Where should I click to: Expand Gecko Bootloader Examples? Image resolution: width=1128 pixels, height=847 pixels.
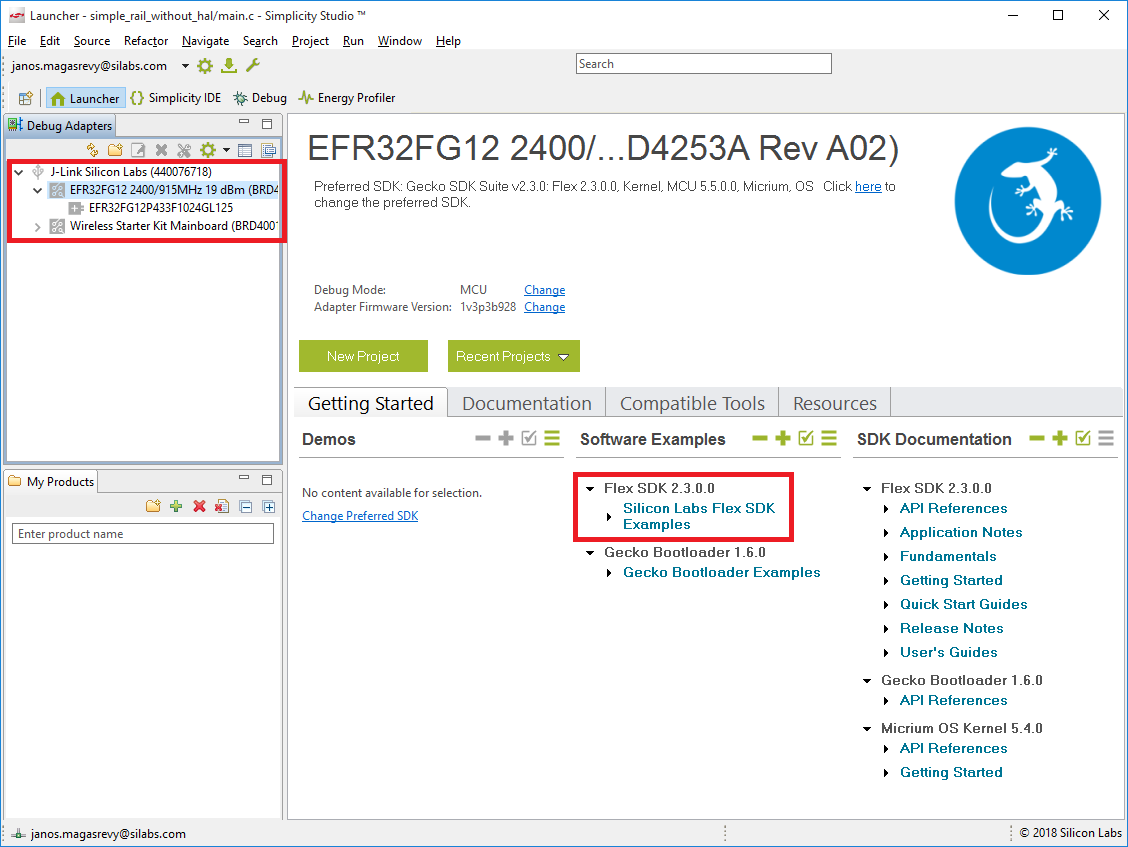tap(609, 573)
